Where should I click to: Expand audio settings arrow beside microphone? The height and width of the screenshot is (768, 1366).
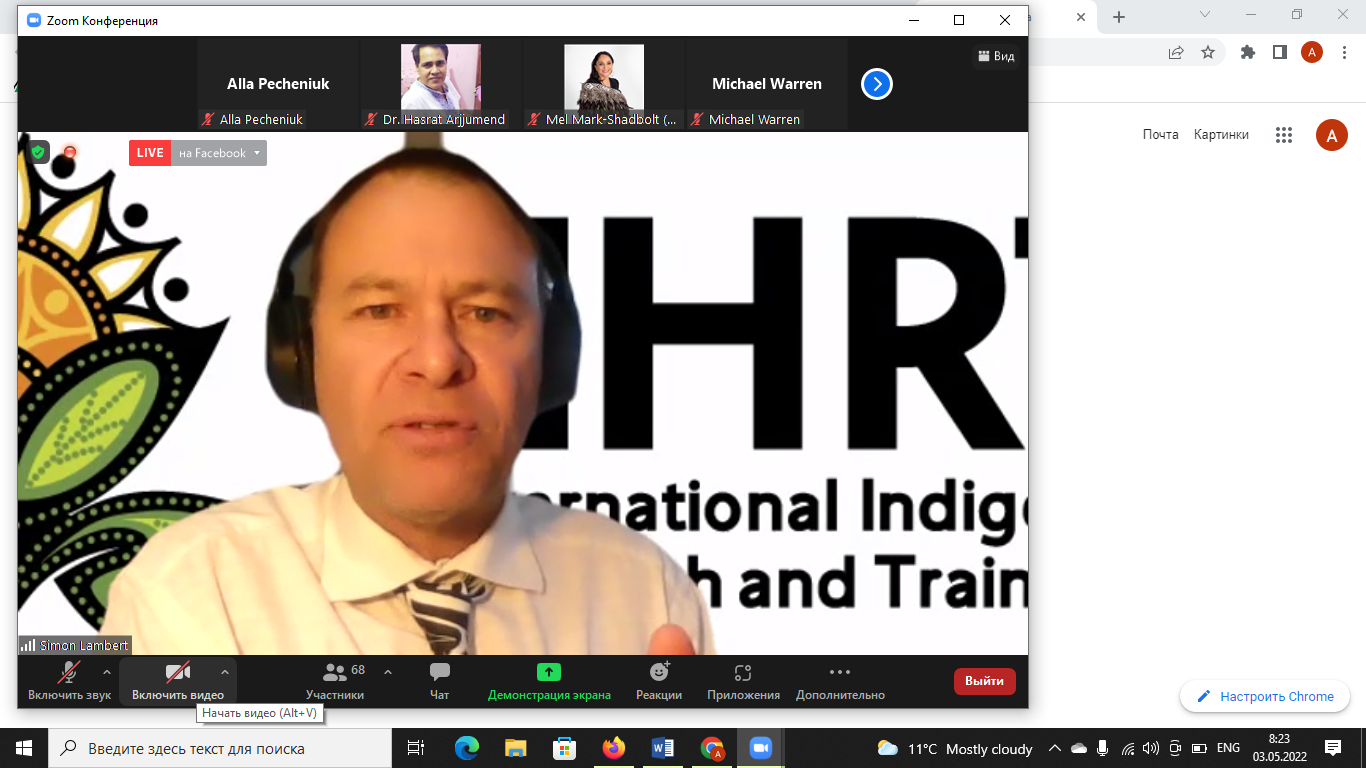pyautogui.click(x=107, y=672)
